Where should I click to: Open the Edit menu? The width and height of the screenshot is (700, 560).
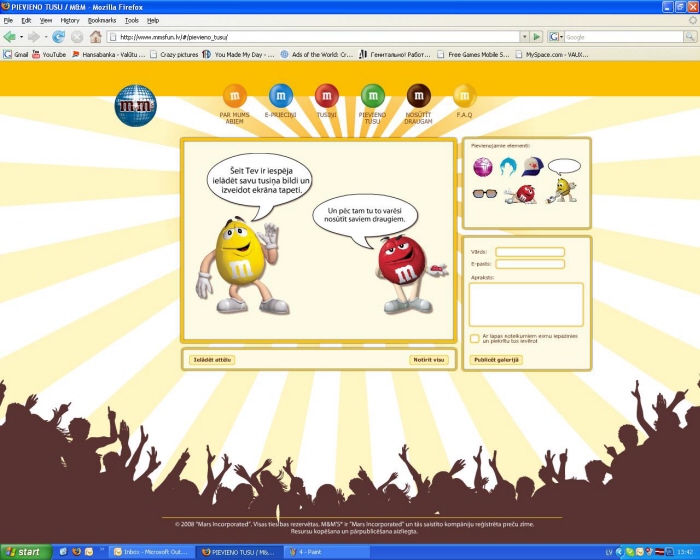tap(26, 21)
